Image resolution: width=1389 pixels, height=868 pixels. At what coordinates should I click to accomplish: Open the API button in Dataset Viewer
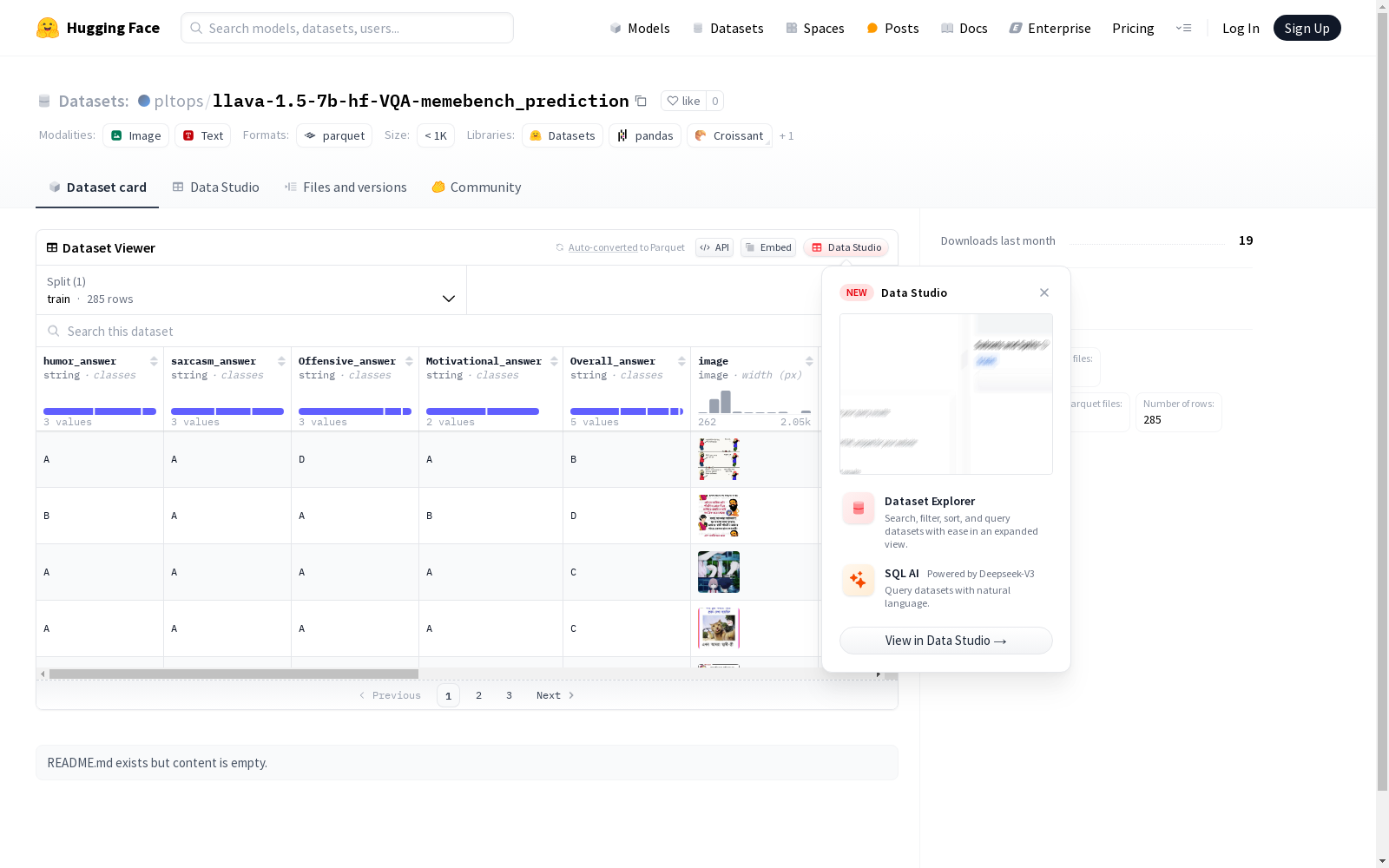(x=714, y=247)
